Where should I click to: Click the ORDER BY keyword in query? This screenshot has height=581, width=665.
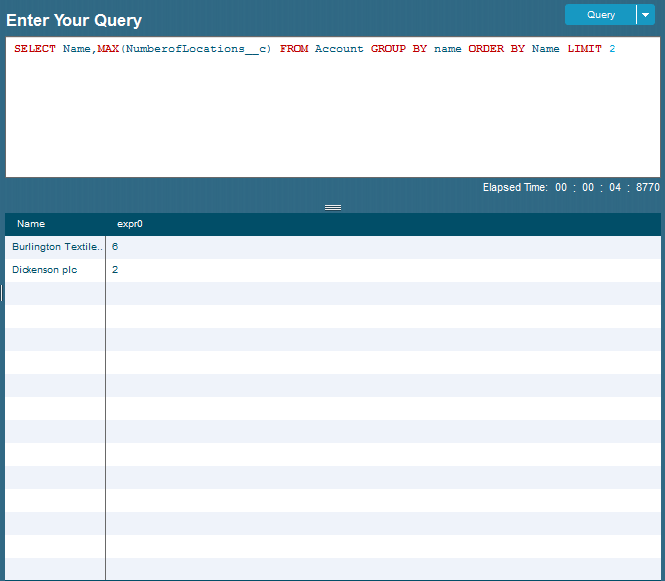tap(496, 49)
